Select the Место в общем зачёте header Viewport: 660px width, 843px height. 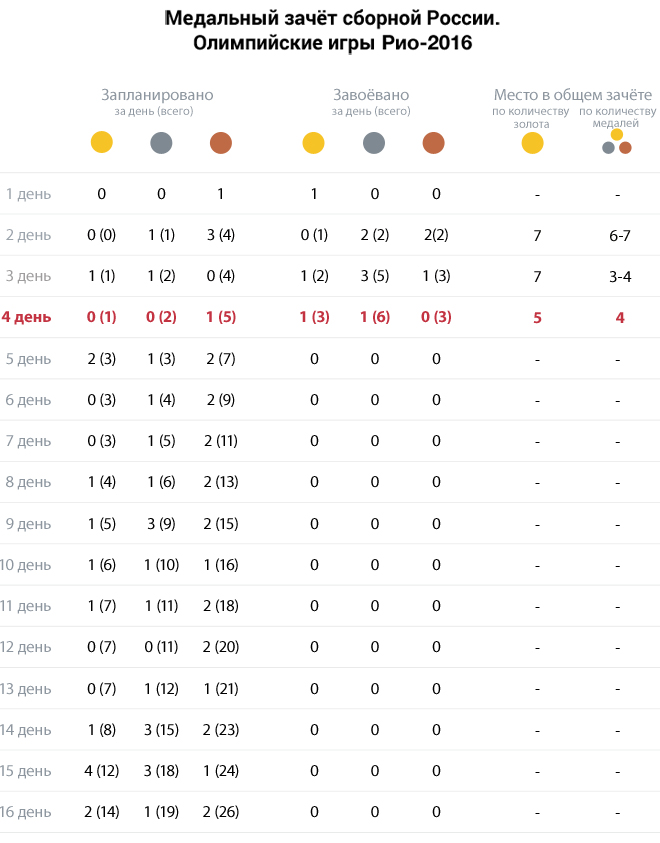573,95
